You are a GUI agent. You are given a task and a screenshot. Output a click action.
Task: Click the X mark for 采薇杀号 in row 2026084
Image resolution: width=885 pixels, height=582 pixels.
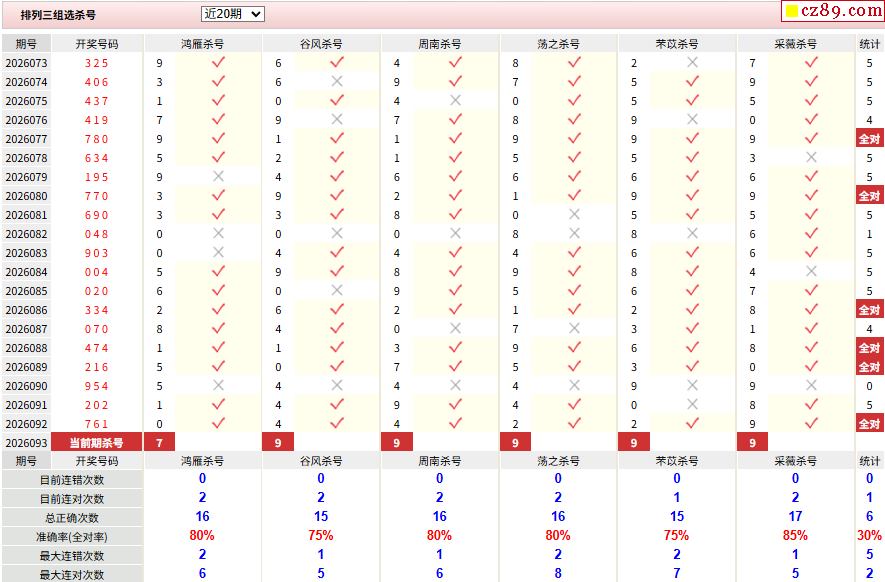(811, 271)
